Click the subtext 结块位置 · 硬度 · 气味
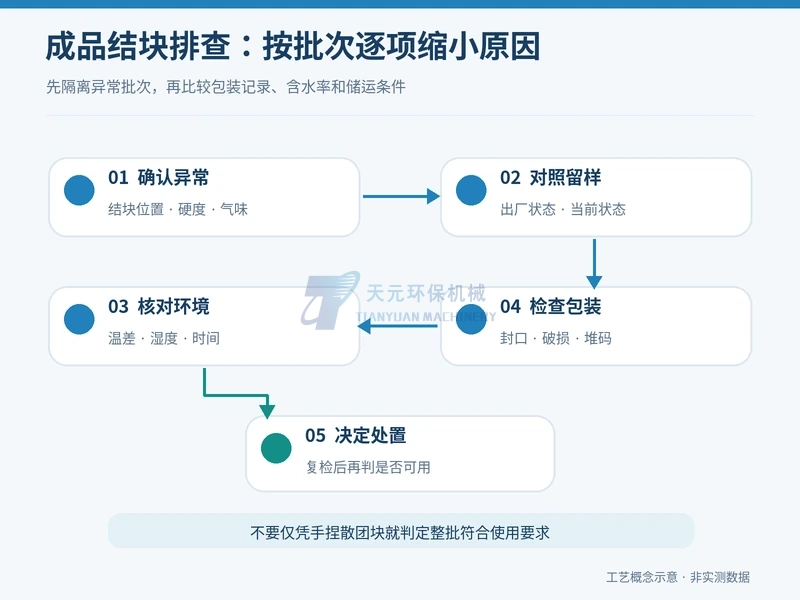 tap(178, 209)
